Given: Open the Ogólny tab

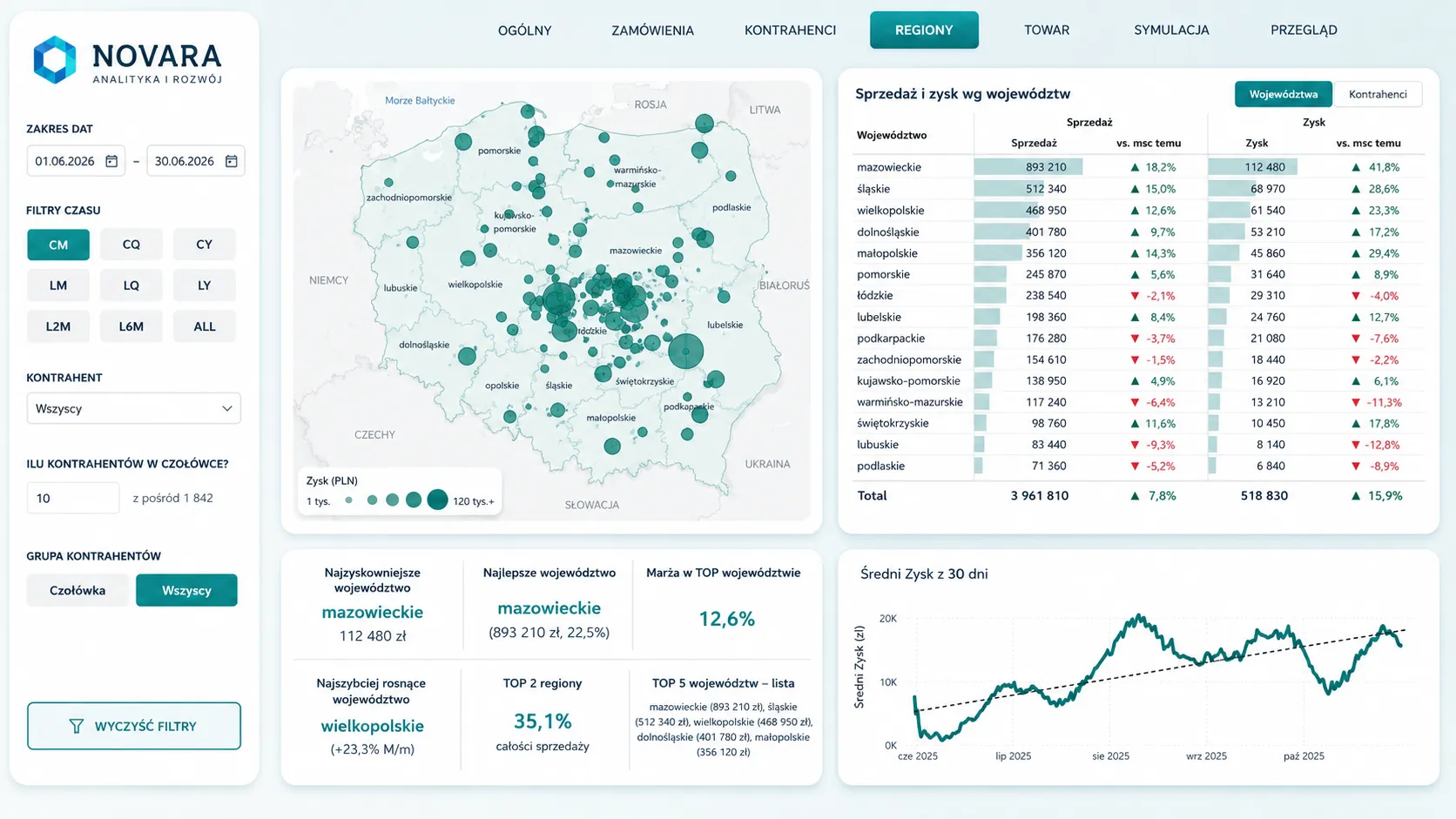Looking at the screenshot, I should pos(525,30).
